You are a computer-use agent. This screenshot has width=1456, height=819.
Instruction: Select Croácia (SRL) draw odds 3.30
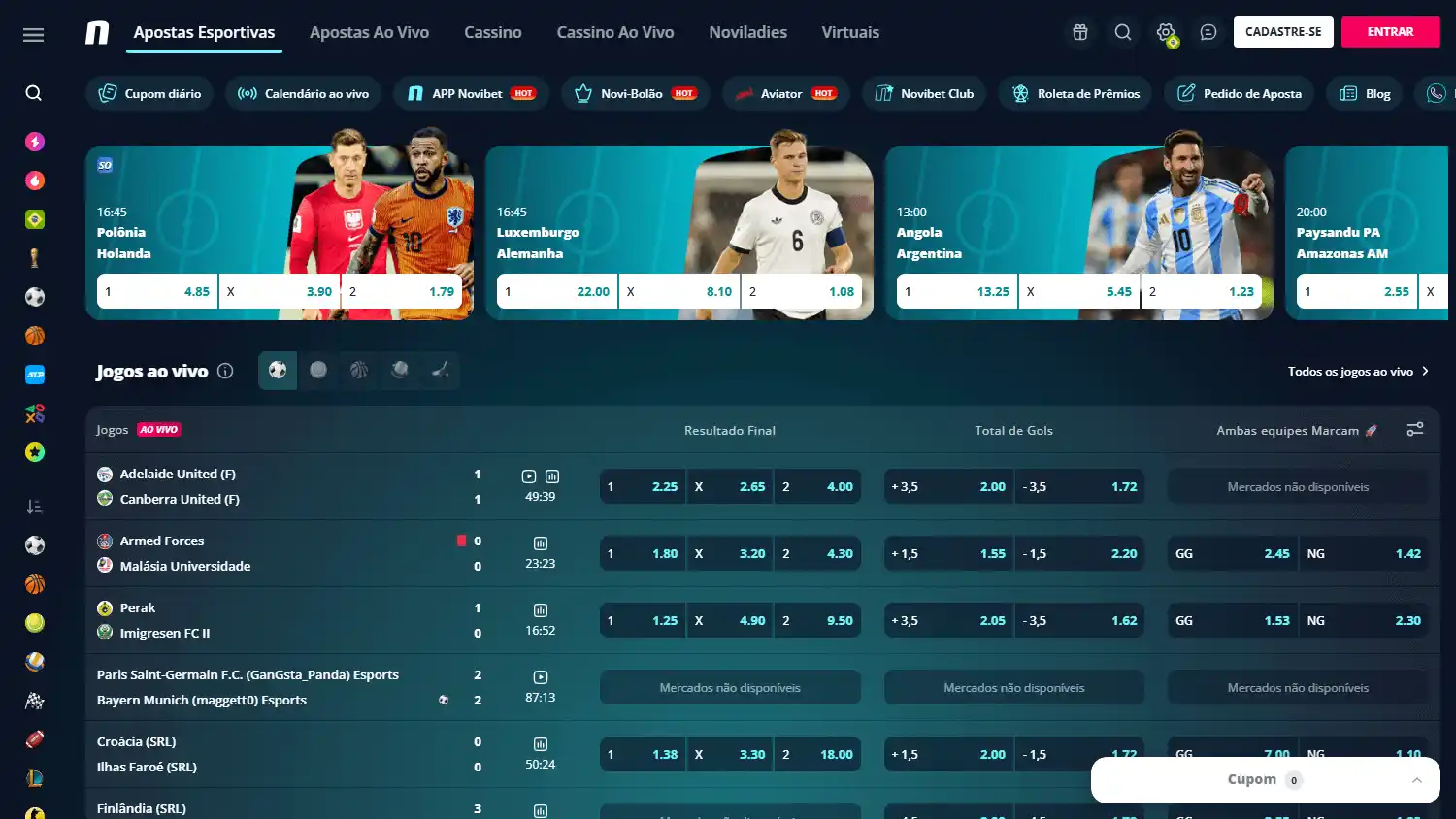click(x=730, y=755)
